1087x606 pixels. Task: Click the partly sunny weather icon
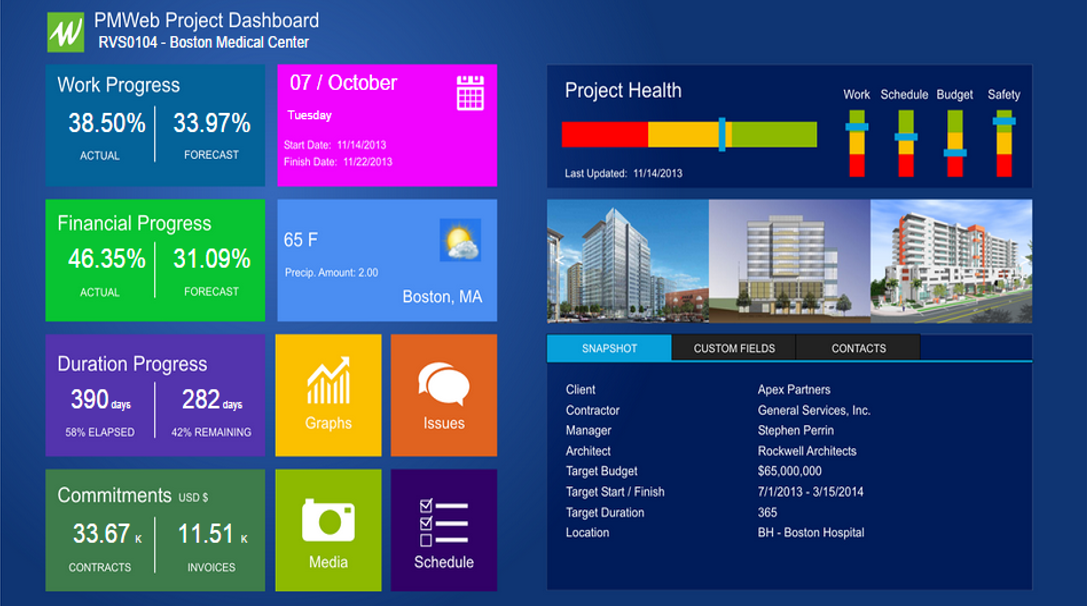coord(460,240)
